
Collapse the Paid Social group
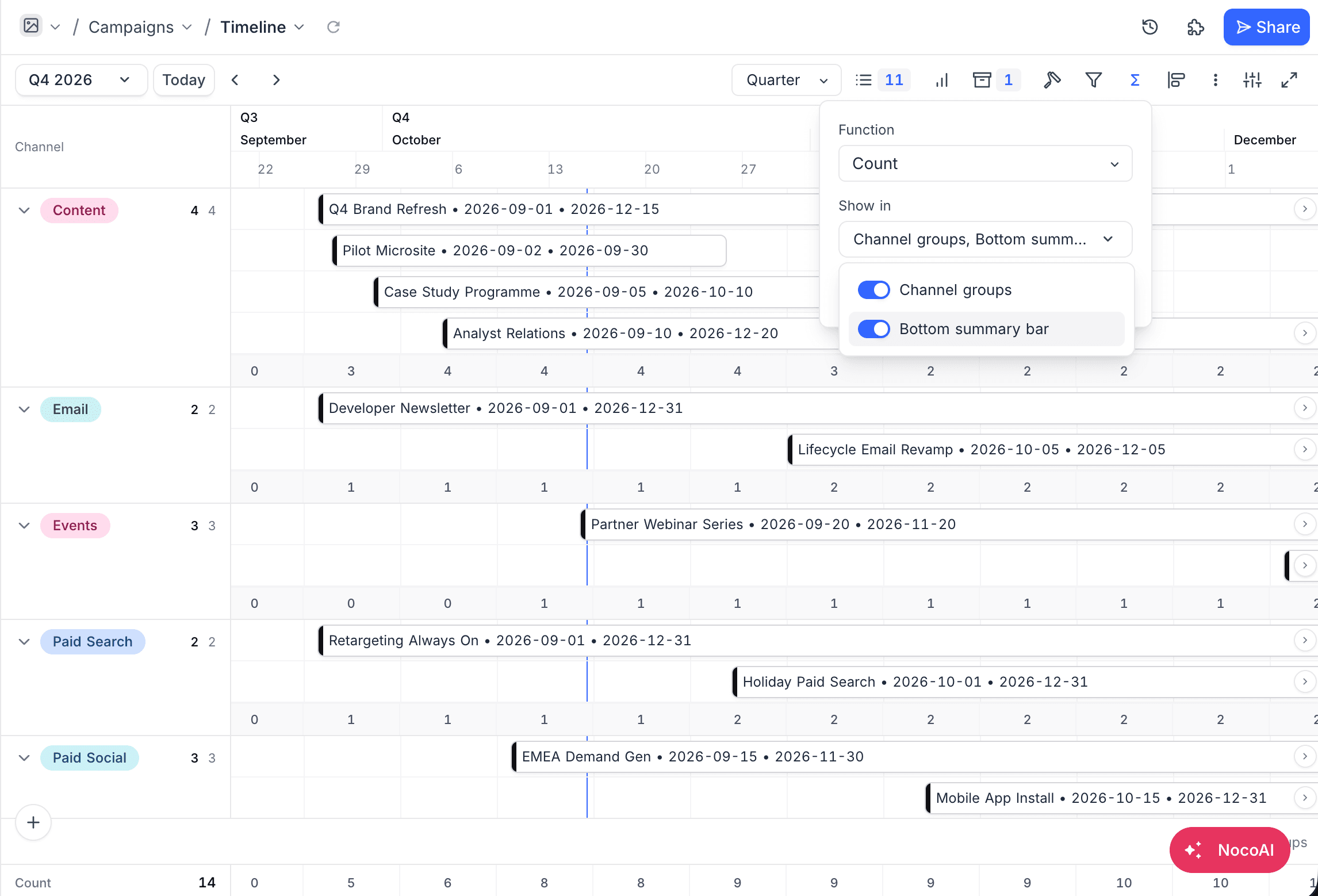[x=24, y=758]
